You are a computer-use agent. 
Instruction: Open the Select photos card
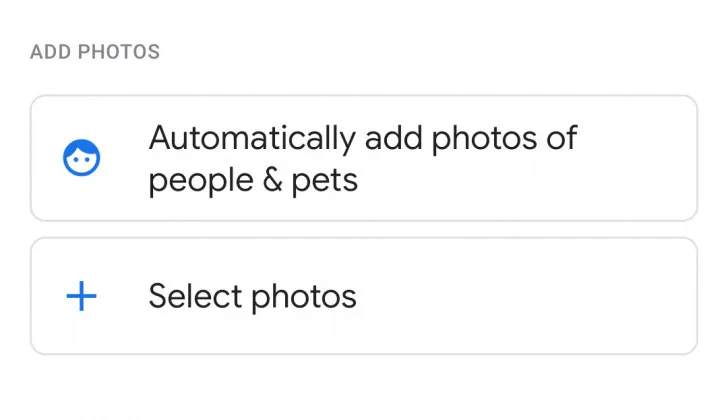(363, 296)
